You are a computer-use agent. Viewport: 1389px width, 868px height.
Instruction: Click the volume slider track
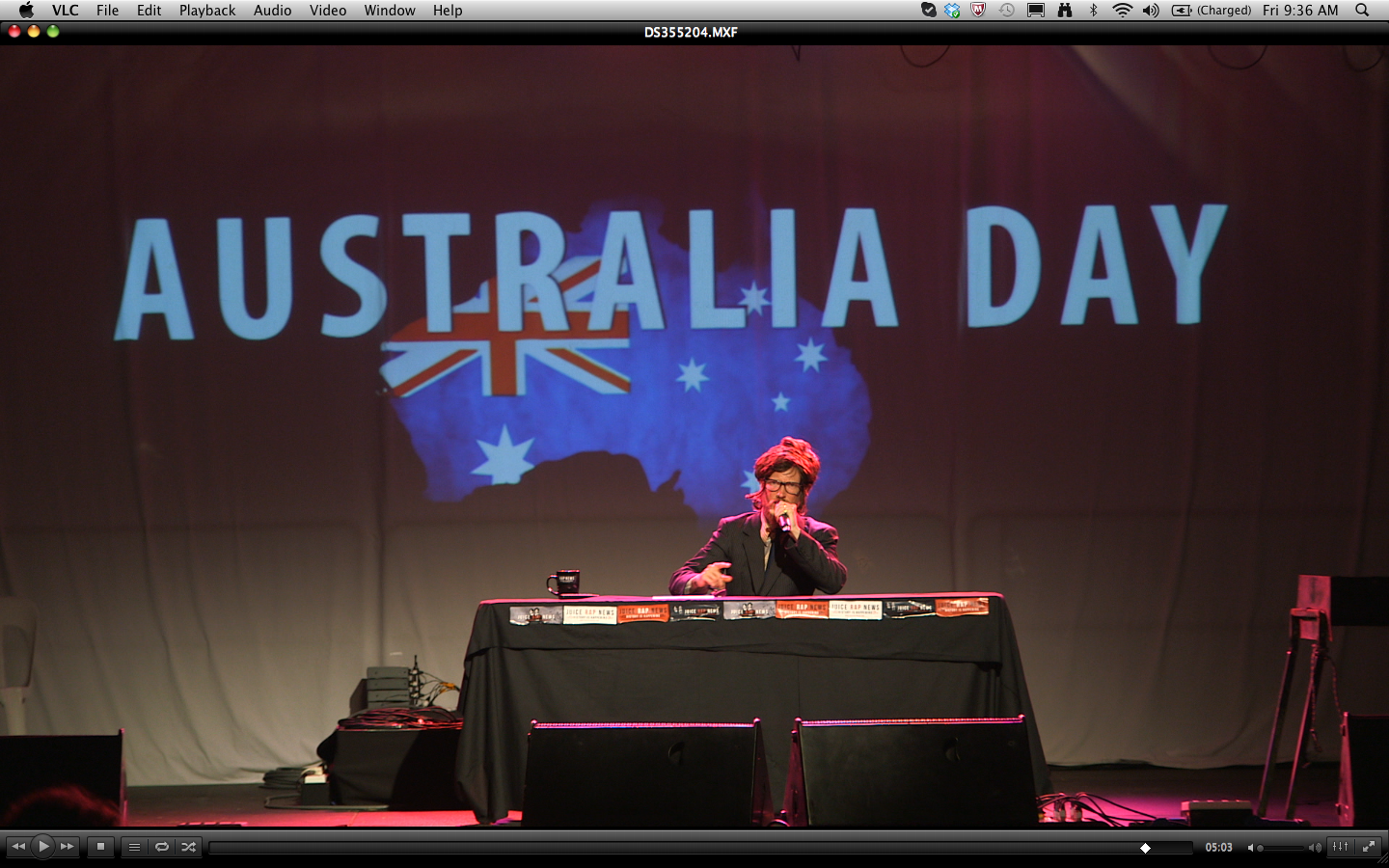pyautogui.click(x=1283, y=848)
